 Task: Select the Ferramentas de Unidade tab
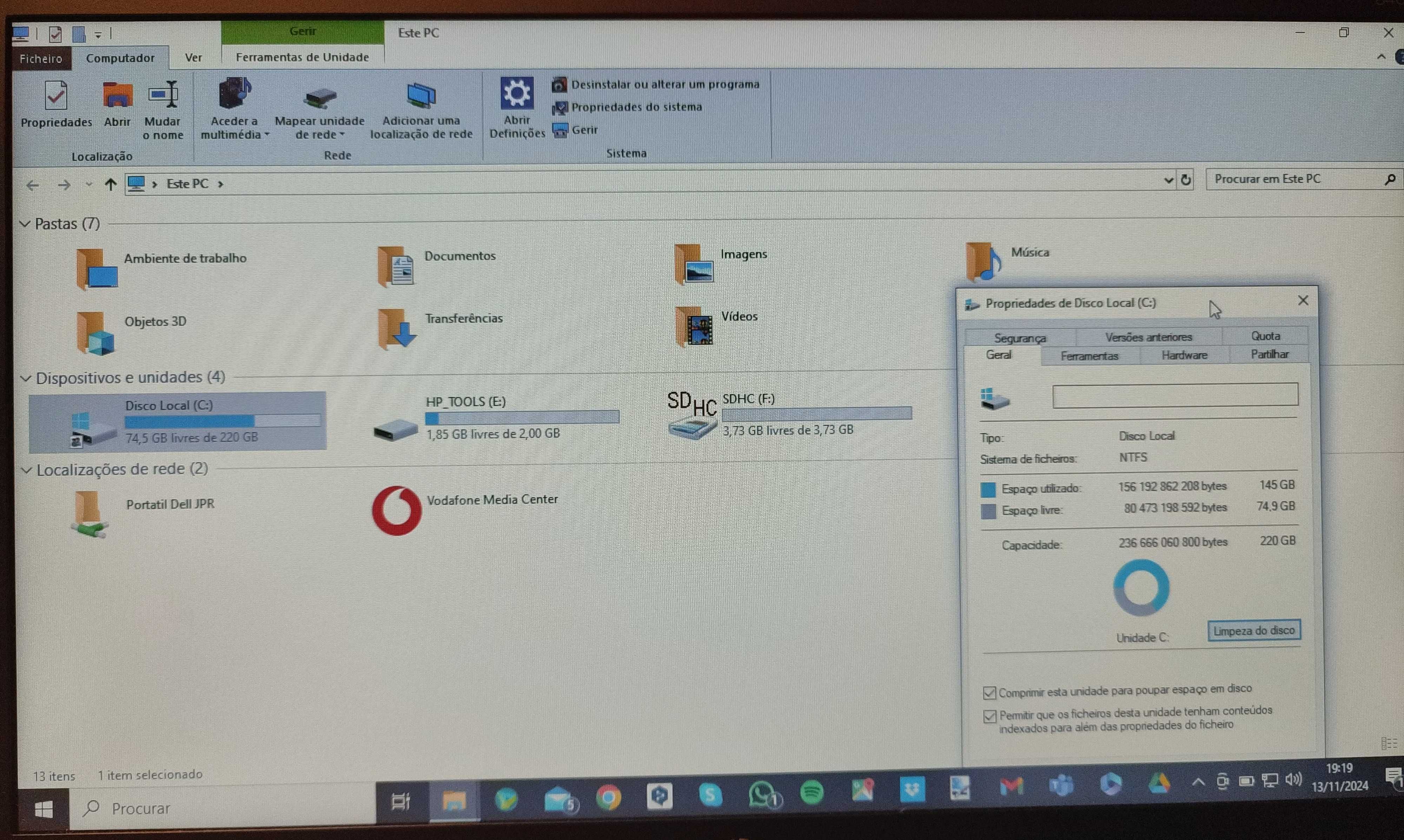pos(302,57)
